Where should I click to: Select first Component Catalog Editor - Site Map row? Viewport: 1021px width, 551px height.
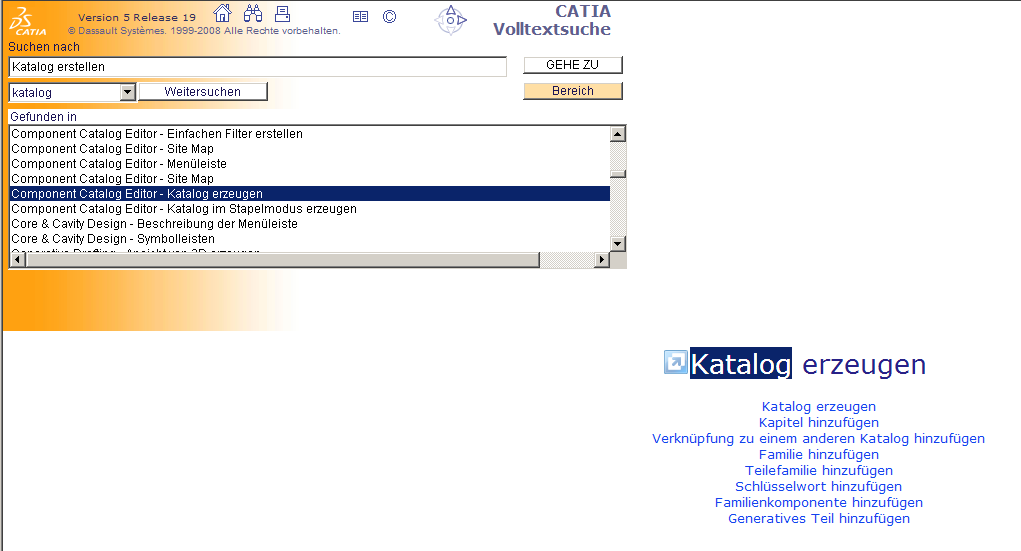(309, 148)
